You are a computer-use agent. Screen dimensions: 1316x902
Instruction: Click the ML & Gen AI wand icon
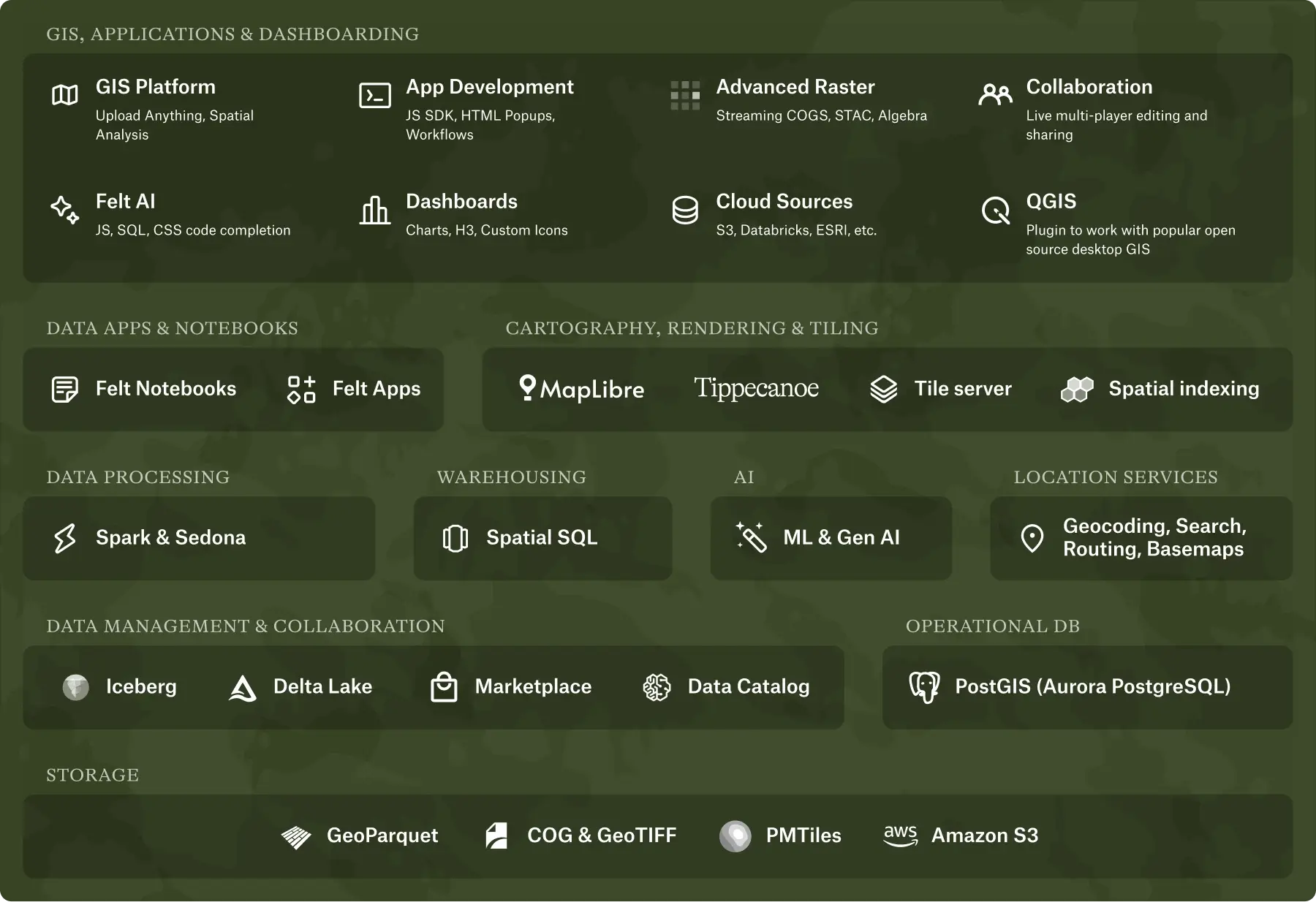752,537
